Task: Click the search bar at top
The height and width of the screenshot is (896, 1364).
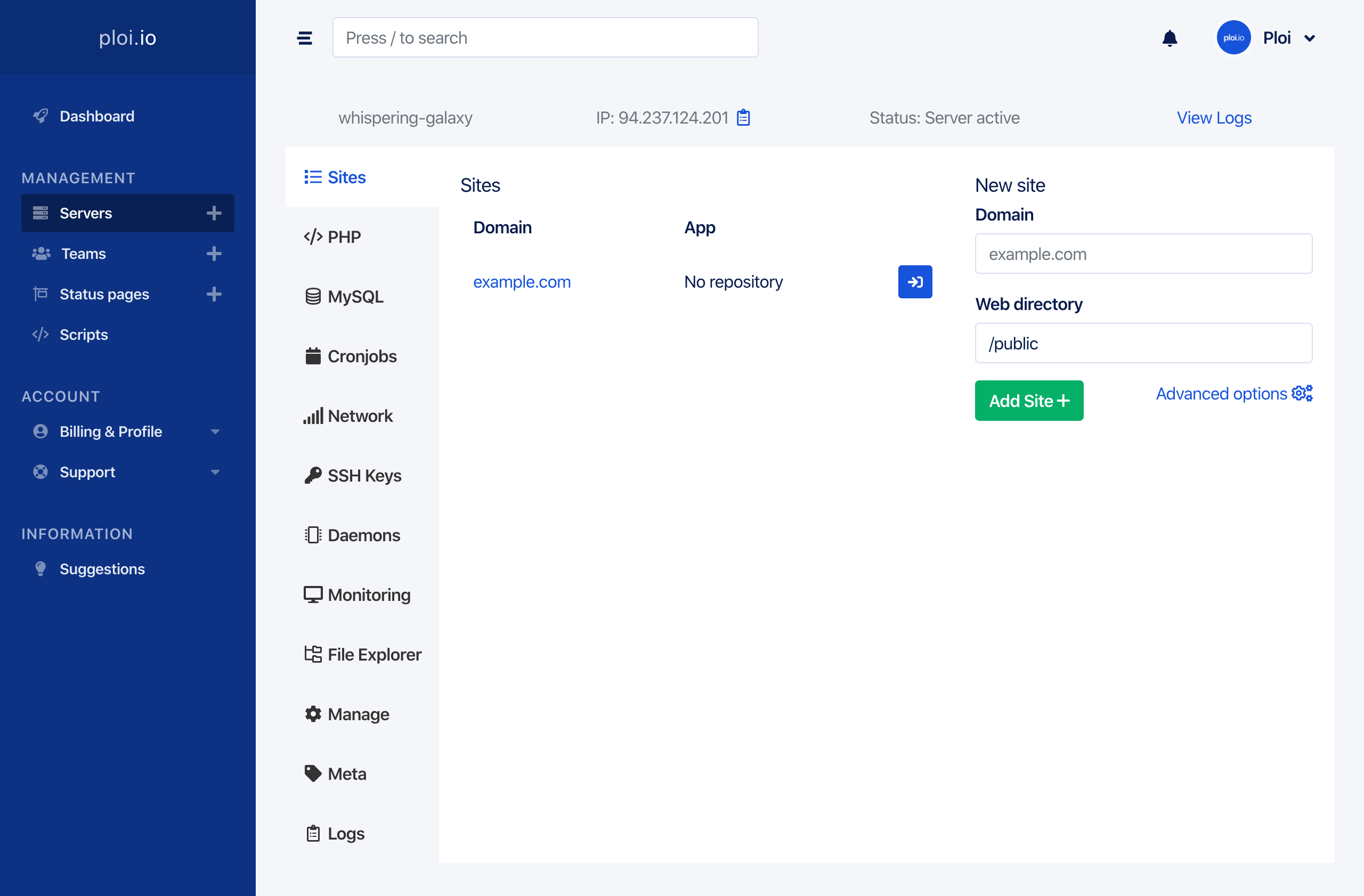Action: coord(545,38)
